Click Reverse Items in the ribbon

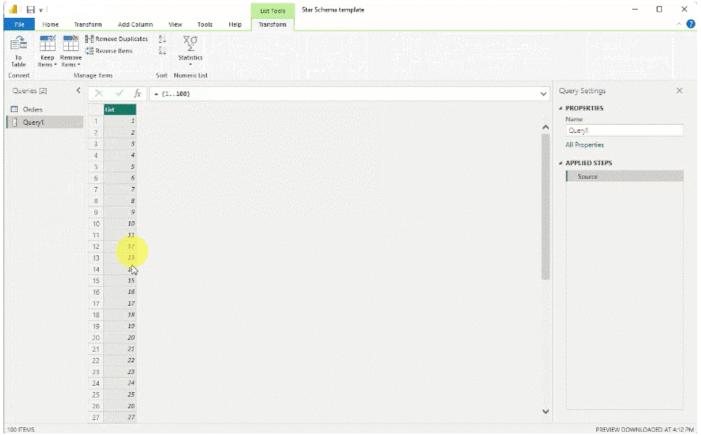coord(110,50)
